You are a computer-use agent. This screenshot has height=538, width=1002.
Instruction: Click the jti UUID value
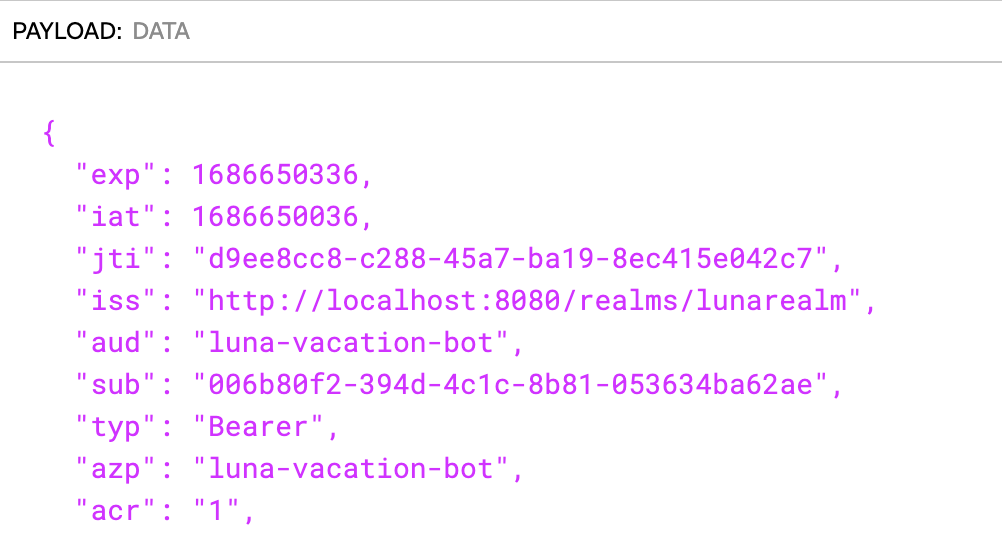tap(511, 259)
